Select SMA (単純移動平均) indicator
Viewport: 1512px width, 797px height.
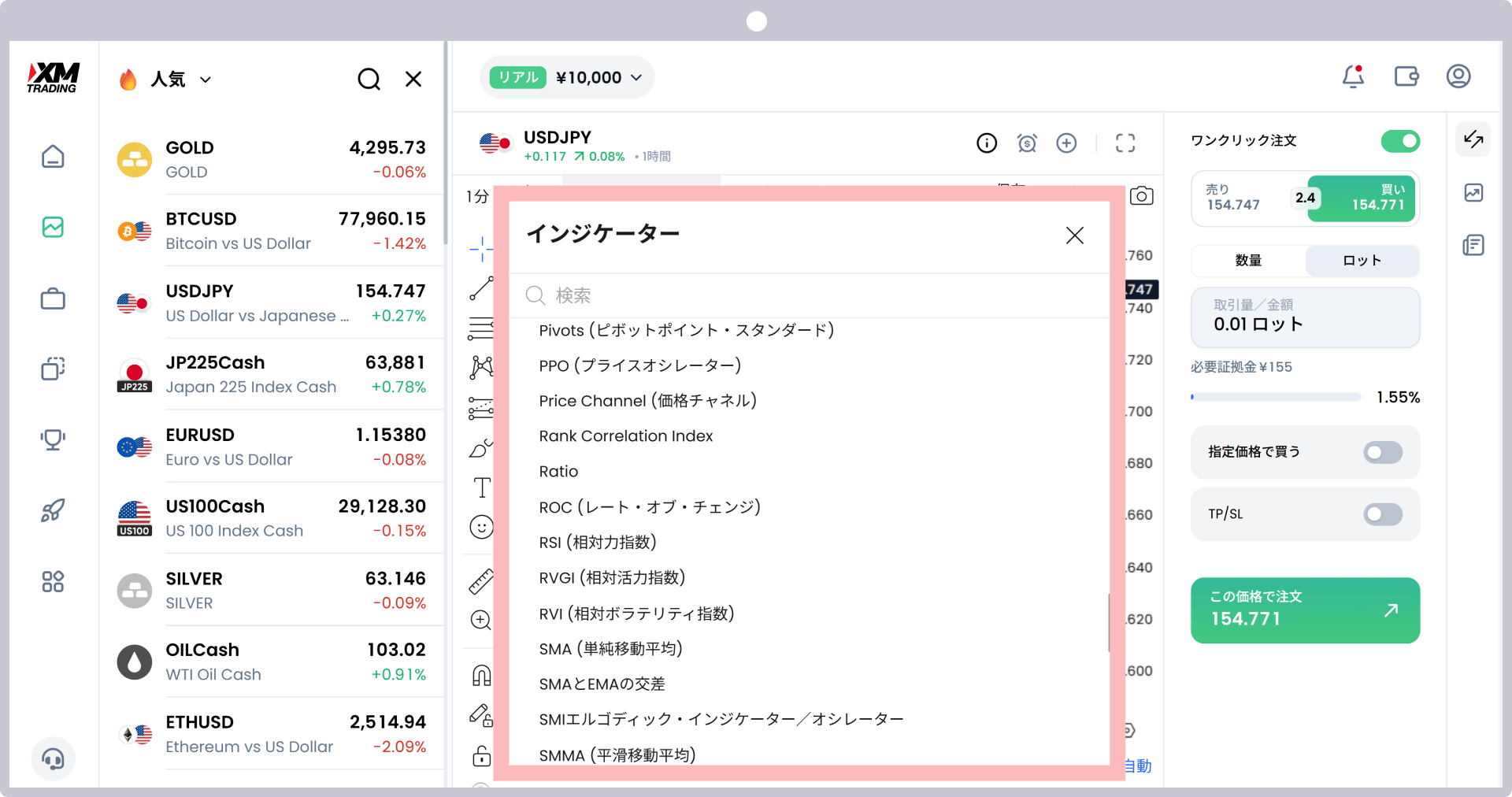click(610, 649)
